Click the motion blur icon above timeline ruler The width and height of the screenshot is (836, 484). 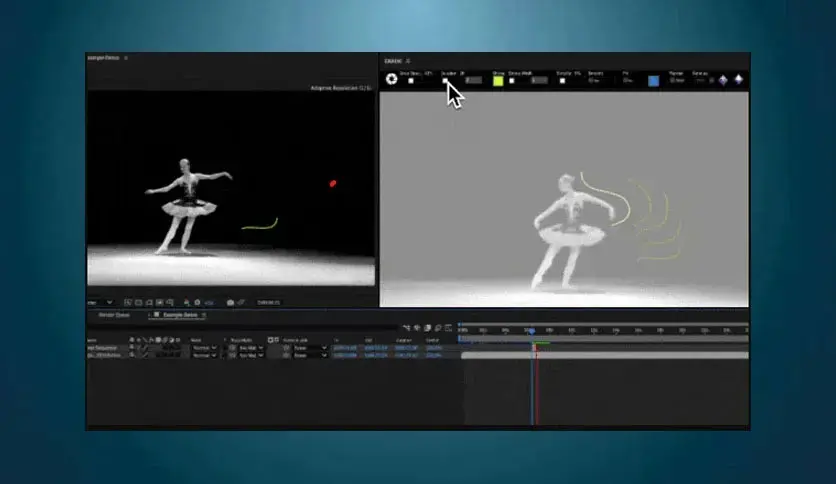coord(438,328)
